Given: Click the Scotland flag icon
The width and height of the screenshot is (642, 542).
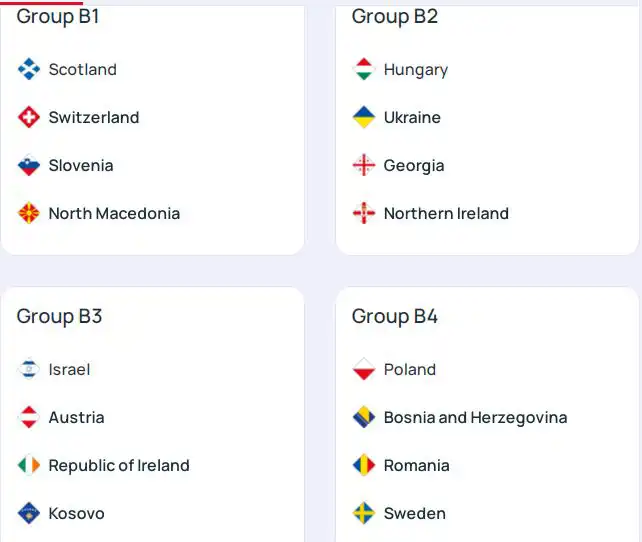Looking at the screenshot, I should [28, 69].
